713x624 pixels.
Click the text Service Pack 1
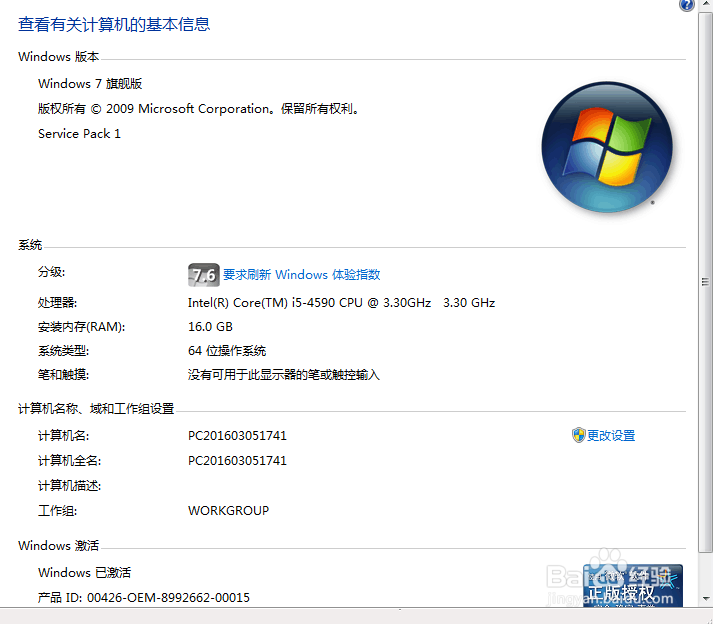[79, 134]
